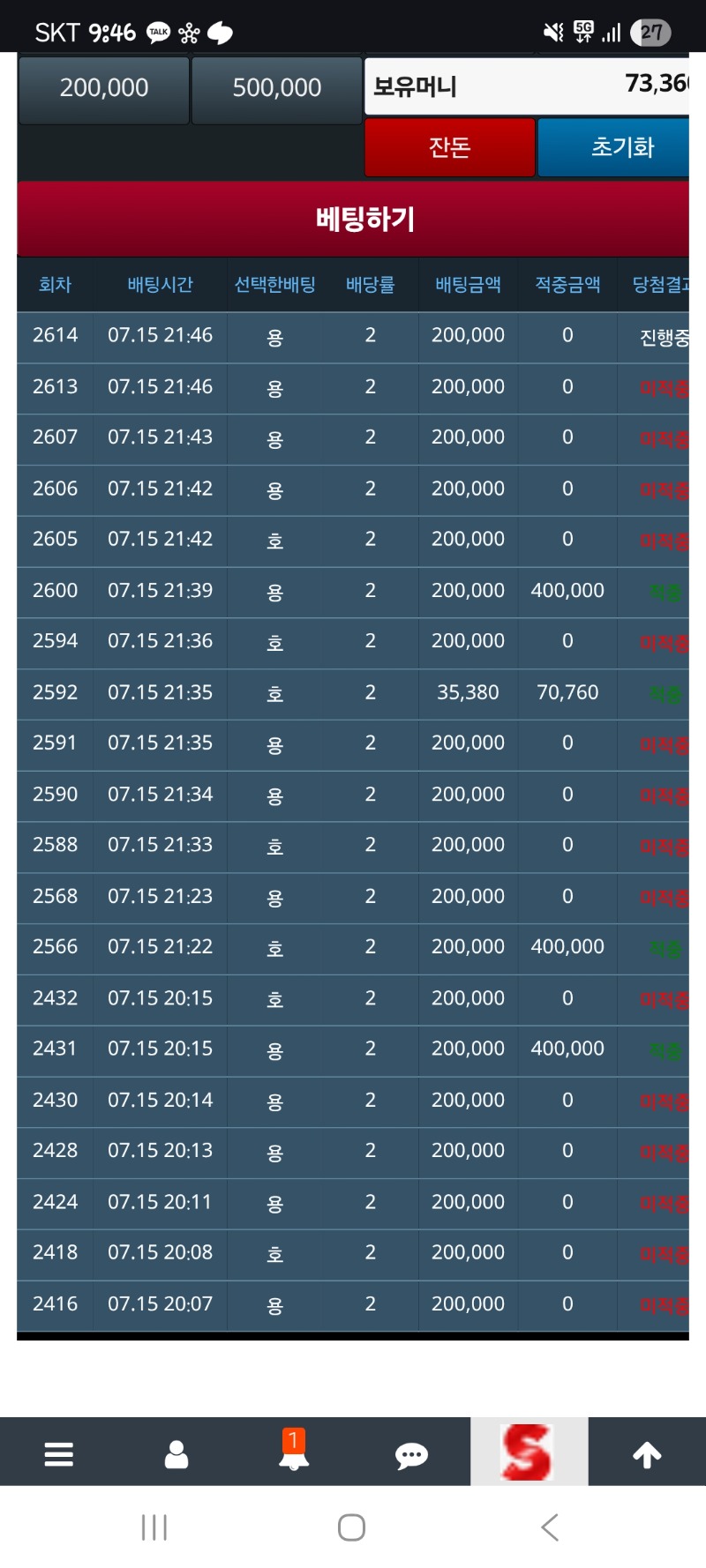Image resolution: width=706 pixels, height=1568 pixels.
Task: Tap the 보유머니 balance field
Action: pyautogui.click(x=527, y=86)
